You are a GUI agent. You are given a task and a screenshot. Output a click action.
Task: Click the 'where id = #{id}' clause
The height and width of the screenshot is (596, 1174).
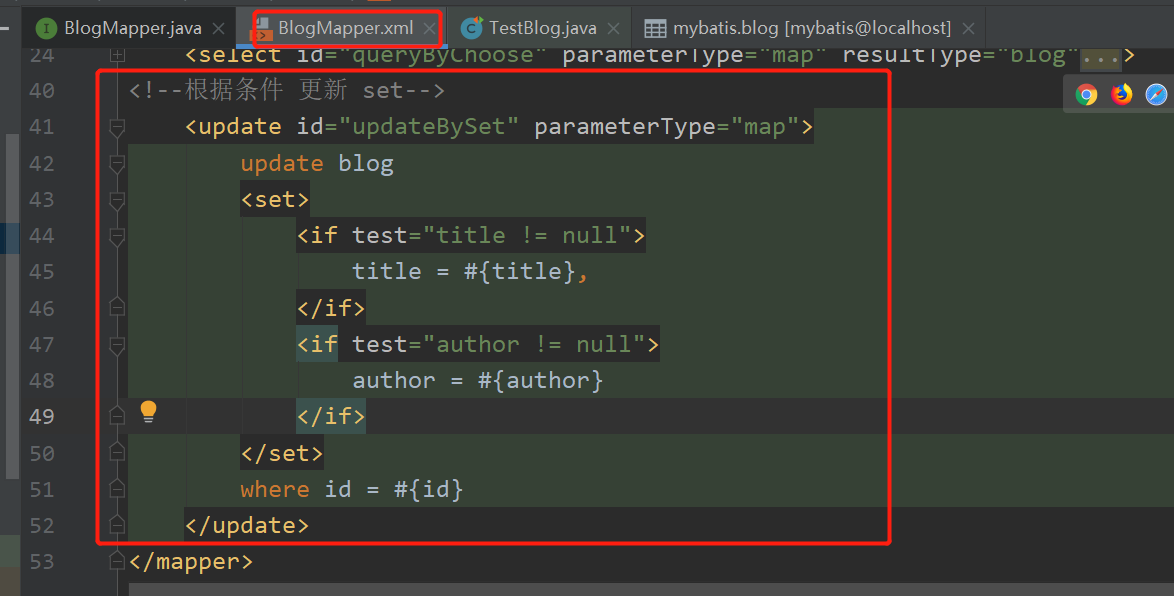tap(352, 489)
